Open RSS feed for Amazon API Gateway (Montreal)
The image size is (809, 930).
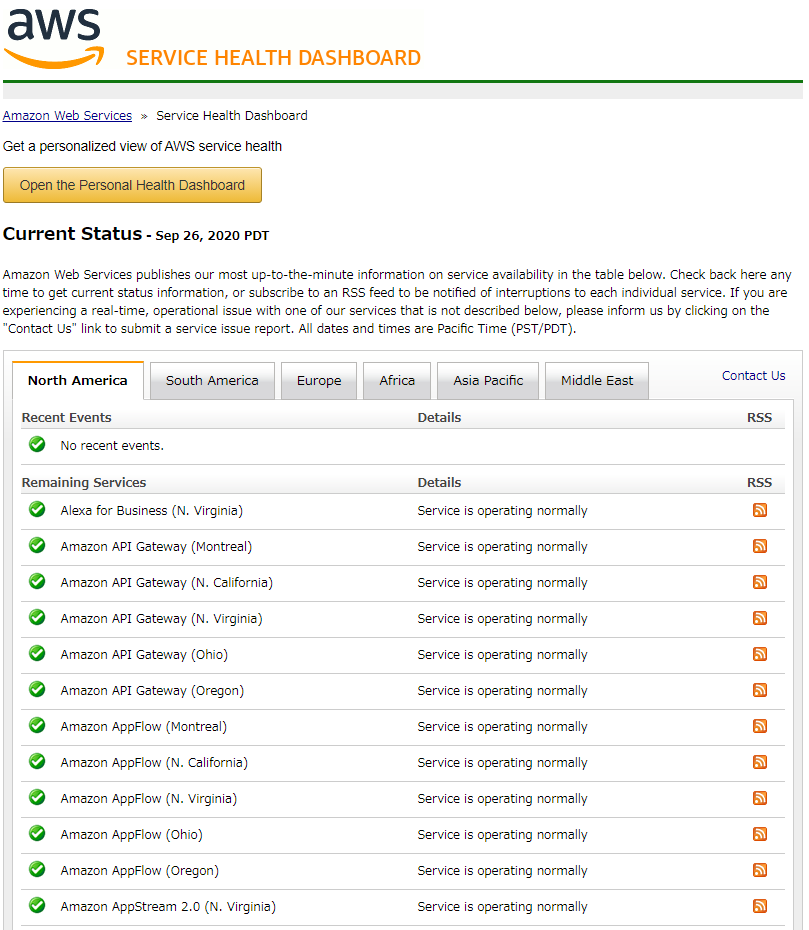pos(760,546)
